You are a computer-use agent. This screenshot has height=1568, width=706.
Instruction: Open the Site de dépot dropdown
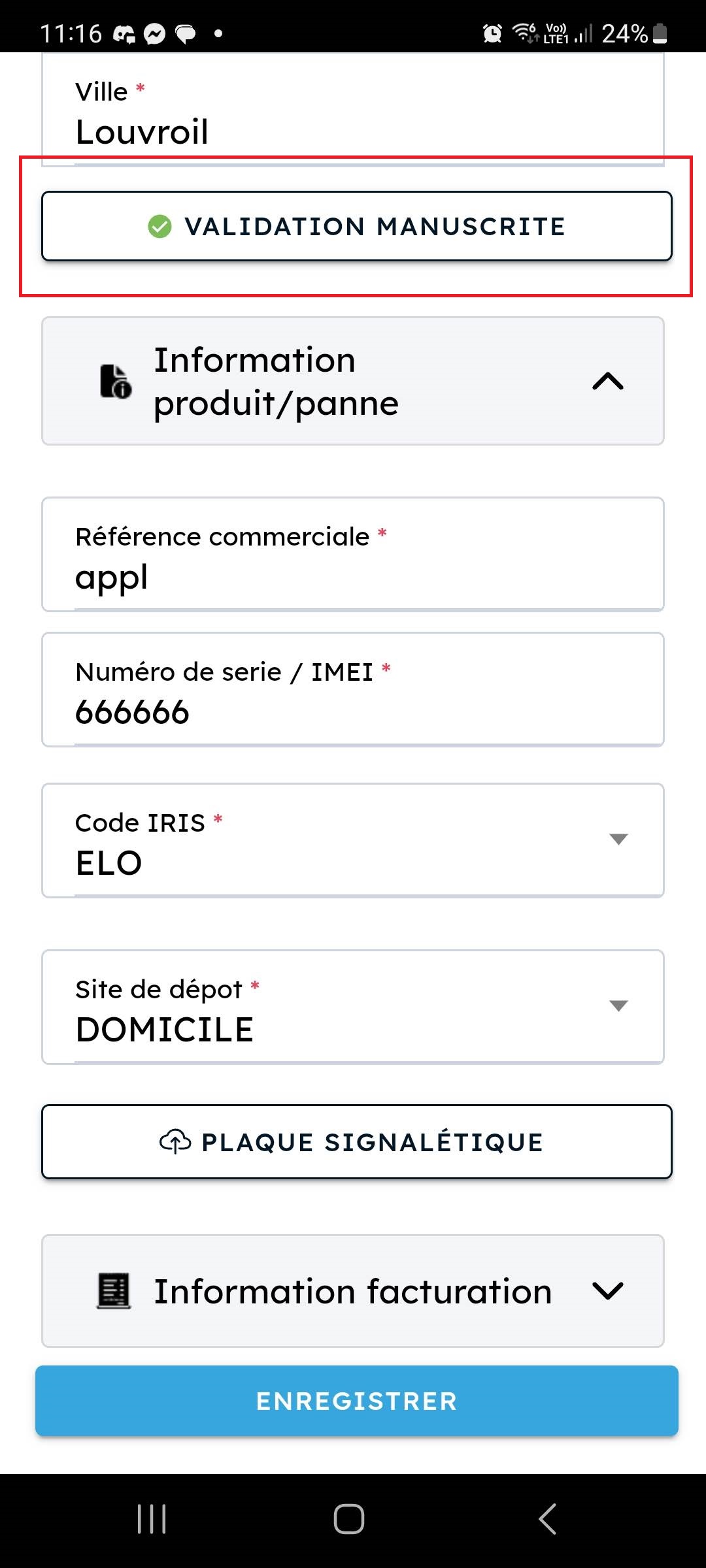618,1006
